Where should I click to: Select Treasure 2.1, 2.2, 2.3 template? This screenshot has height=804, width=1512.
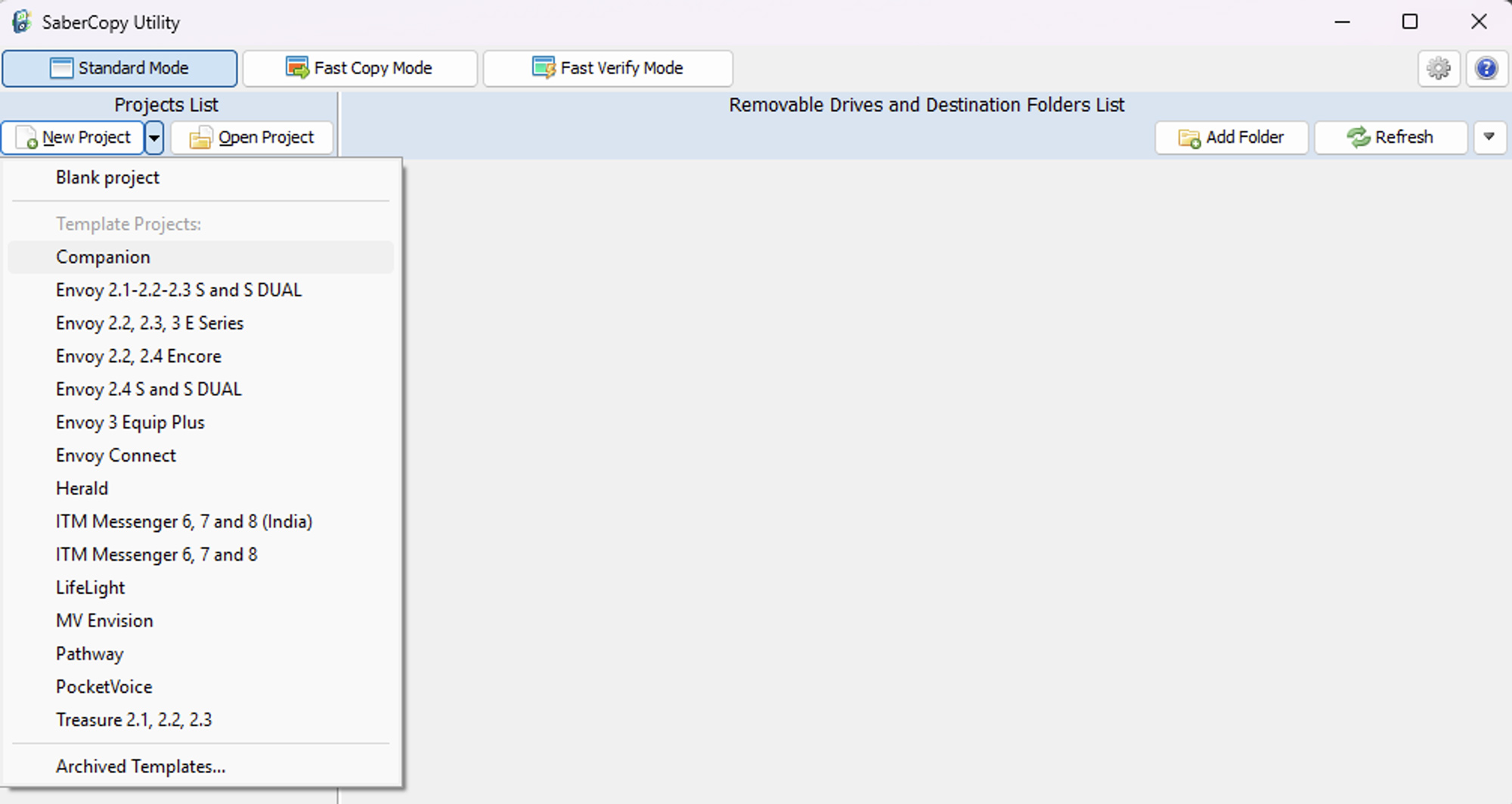point(200,720)
